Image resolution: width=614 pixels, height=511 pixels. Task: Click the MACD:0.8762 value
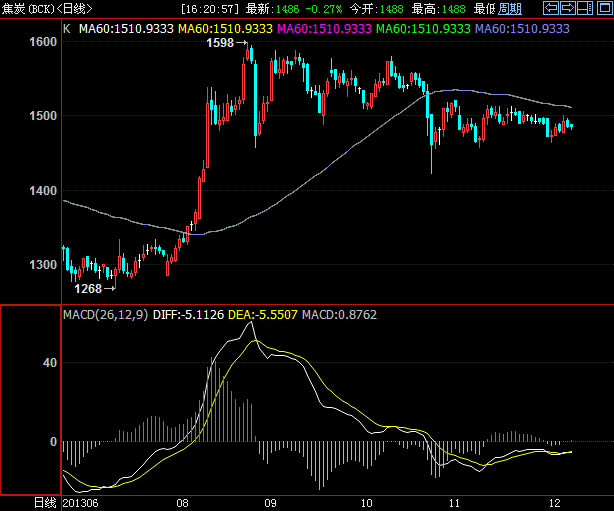[339, 315]
